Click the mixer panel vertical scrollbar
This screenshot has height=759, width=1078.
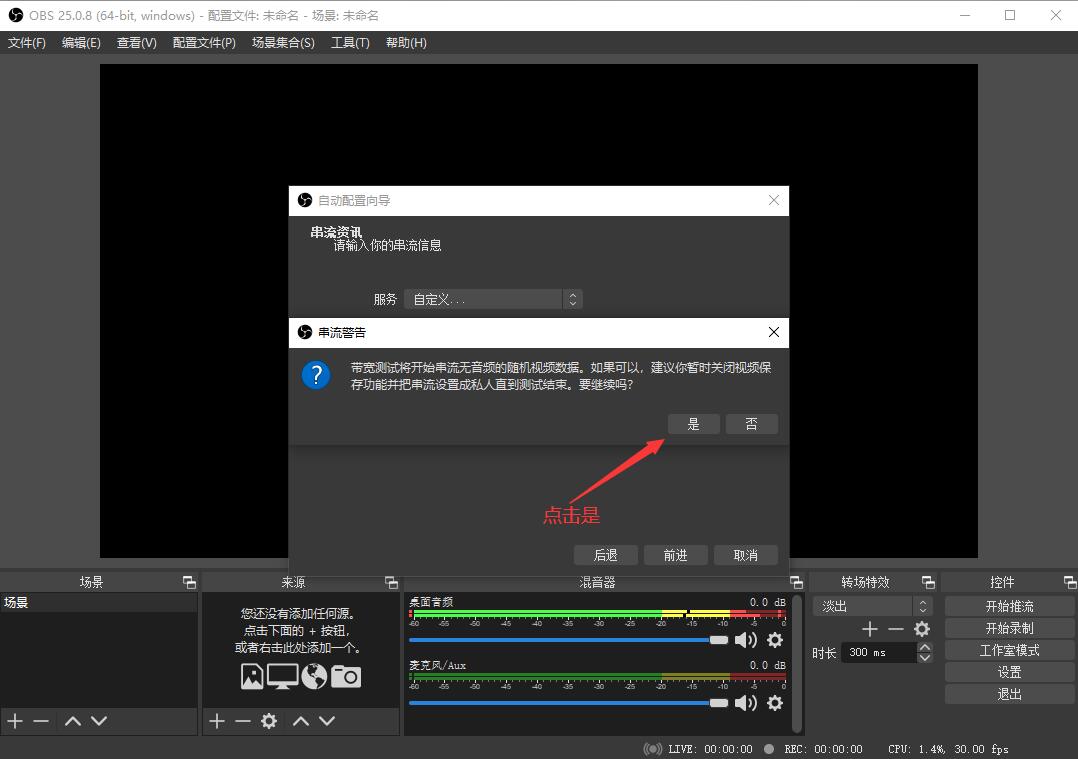click(x=797, y=663)
